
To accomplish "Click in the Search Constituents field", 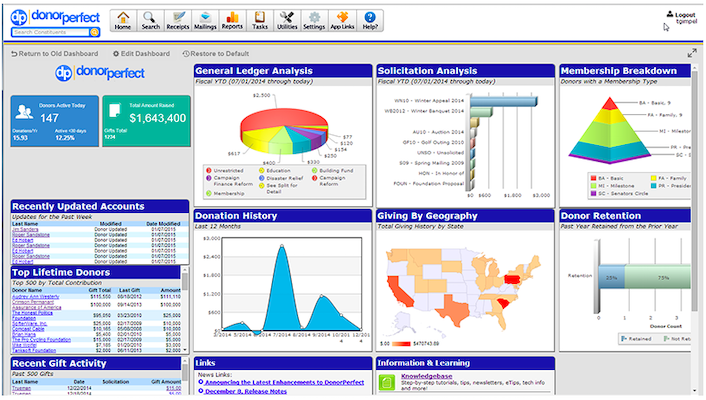I will (x=51, y=32).
